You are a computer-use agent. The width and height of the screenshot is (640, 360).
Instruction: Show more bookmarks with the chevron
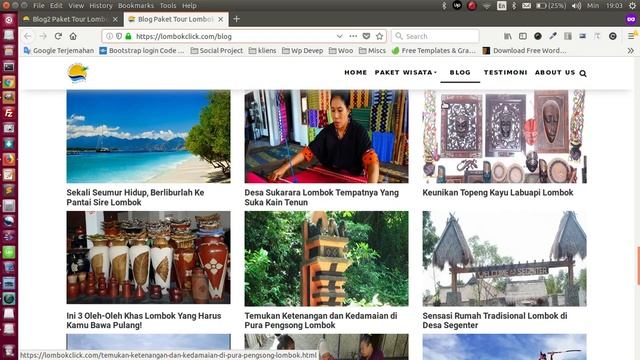[x=631, y=51]
